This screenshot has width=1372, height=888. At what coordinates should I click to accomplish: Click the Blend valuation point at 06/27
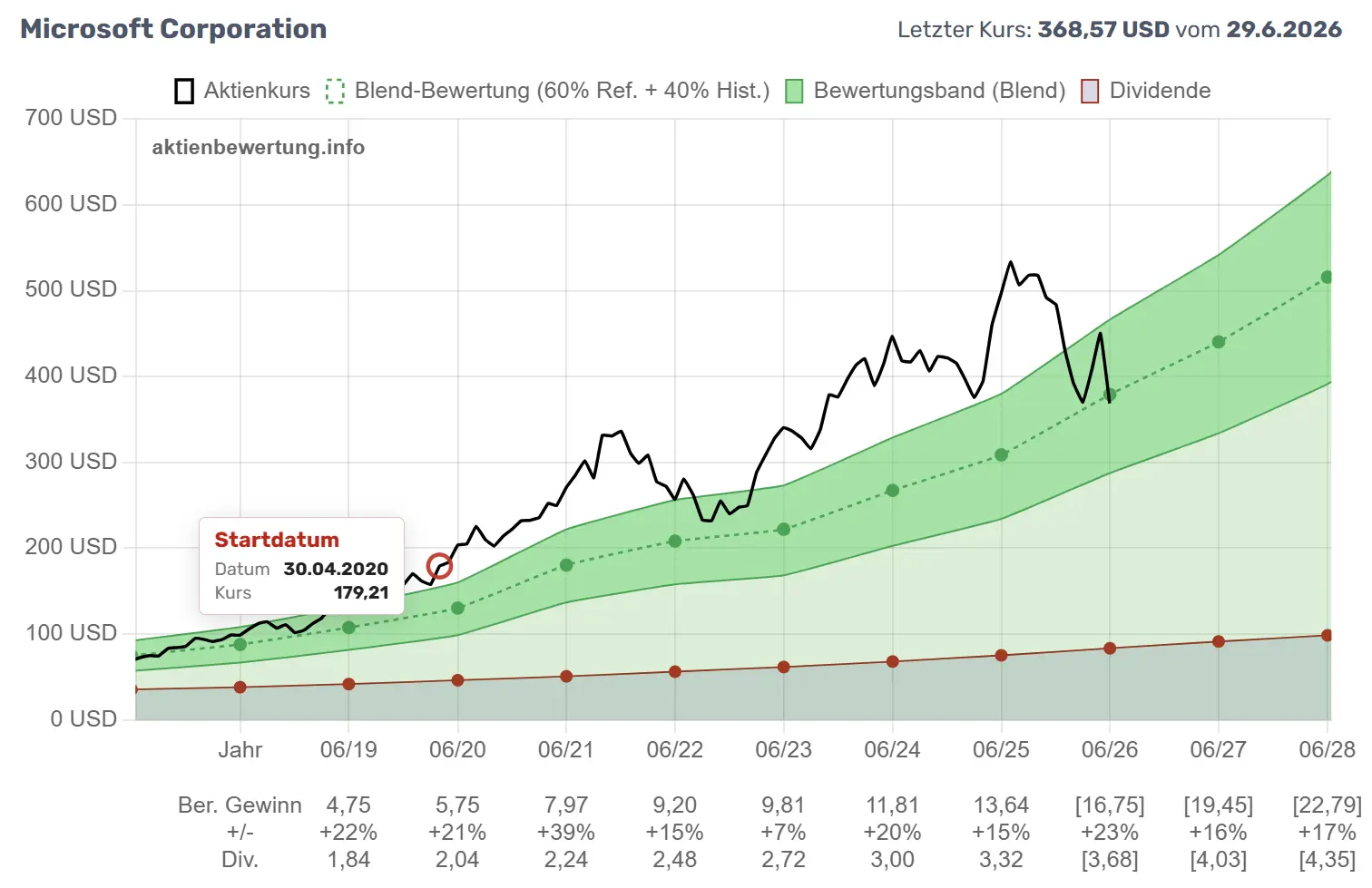pos(1219,342)
